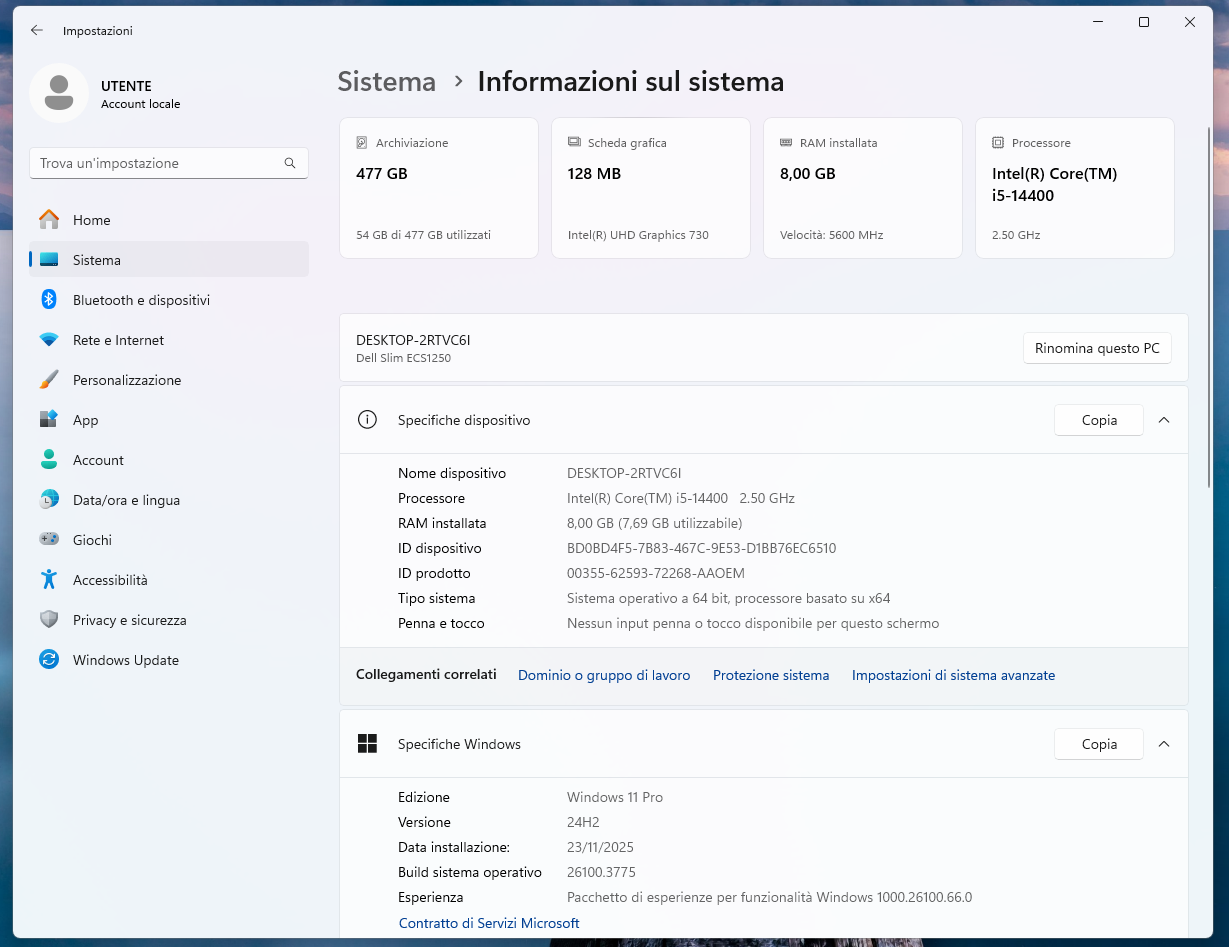Screen dimensions: 1229x947
Task: Open Personalizzazione settings
Action: (169, 380)
